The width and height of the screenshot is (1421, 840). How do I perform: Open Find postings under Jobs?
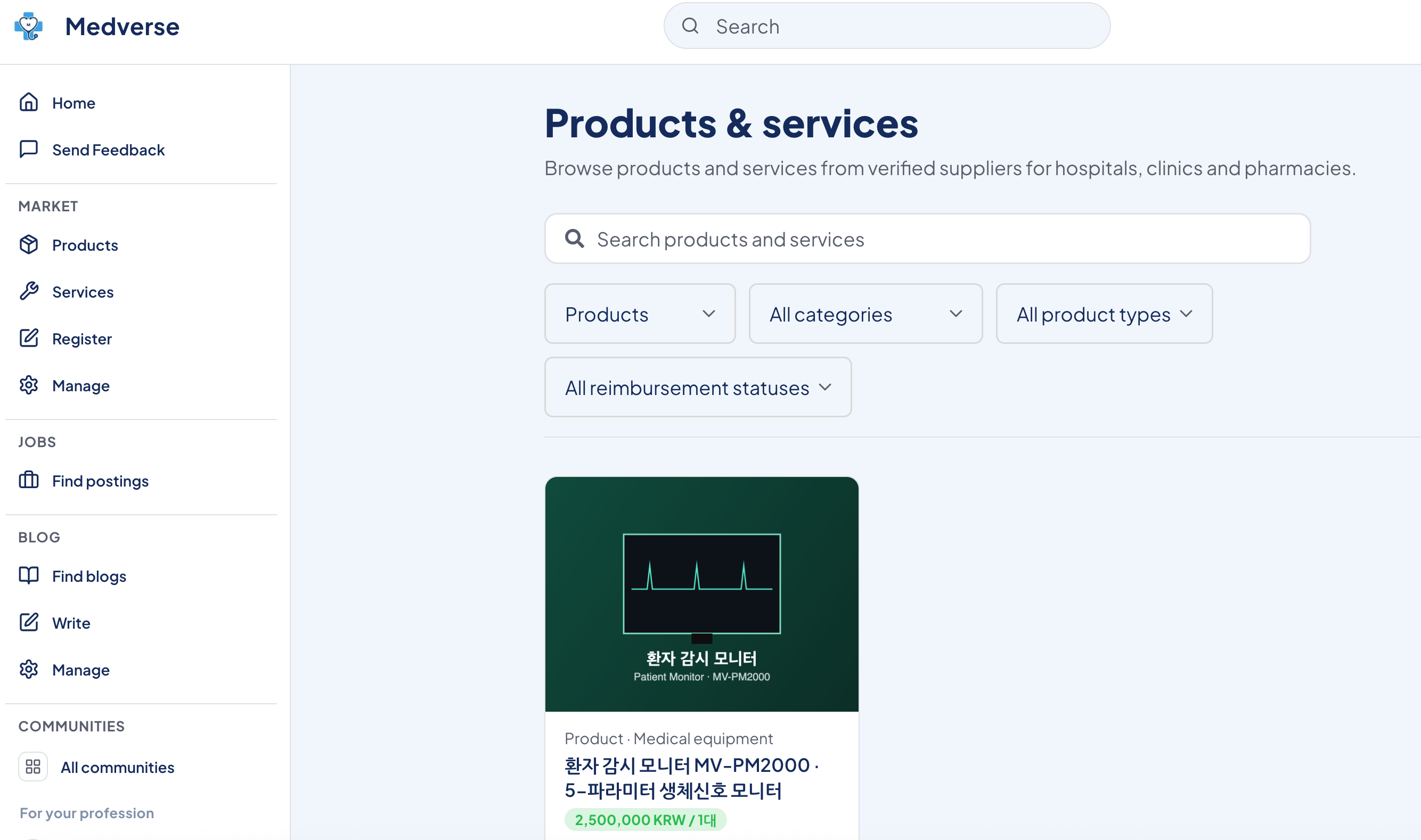[x=100, y=481]
